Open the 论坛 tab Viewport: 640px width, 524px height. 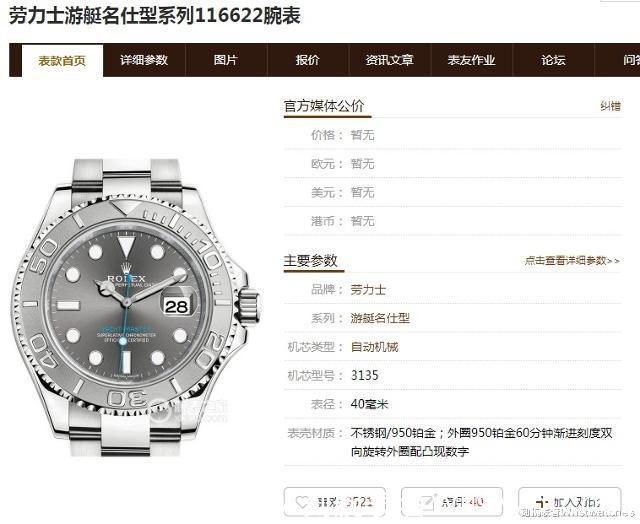pos(553,60)
